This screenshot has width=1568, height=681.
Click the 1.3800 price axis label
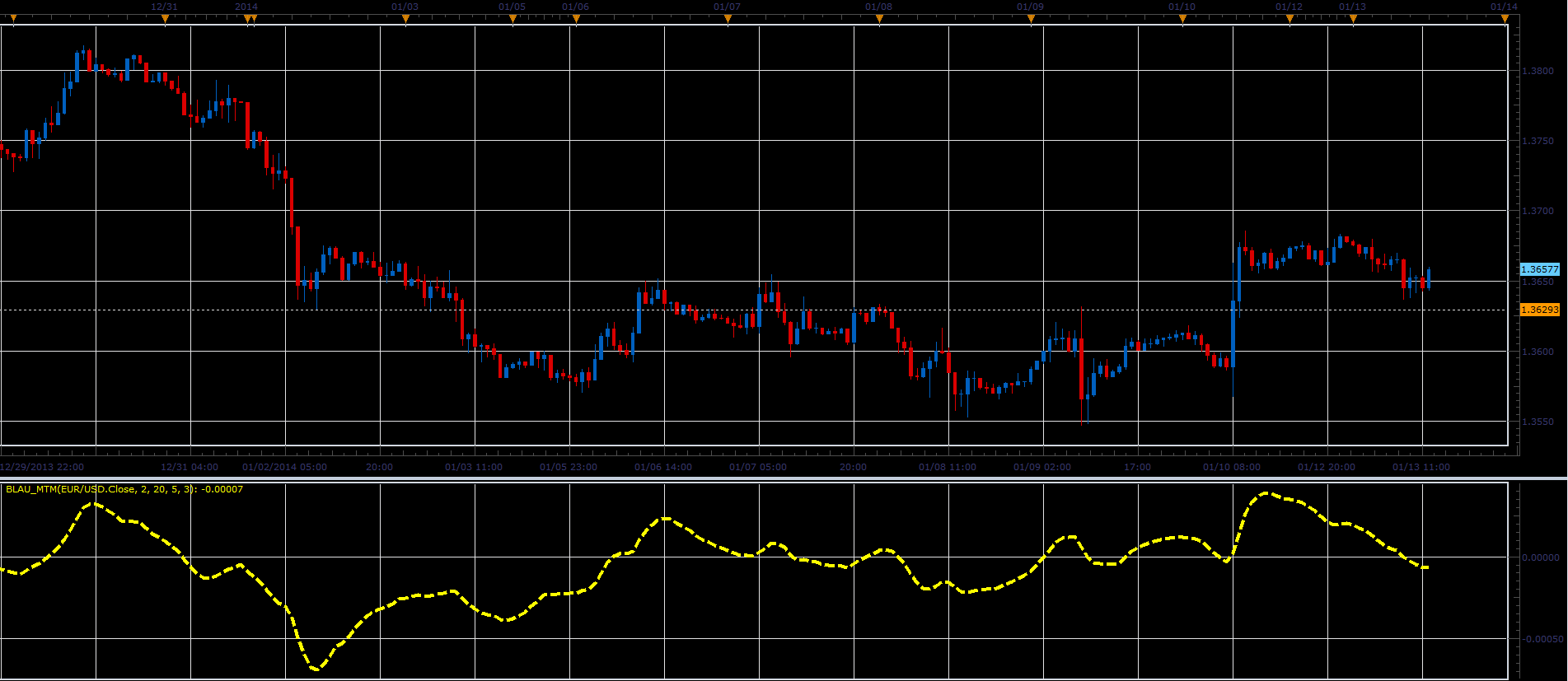click(x=1538, y=71)
